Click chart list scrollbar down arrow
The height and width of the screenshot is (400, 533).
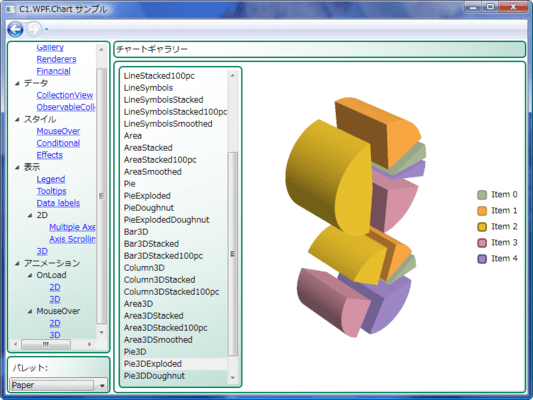[x=233, y=378]
